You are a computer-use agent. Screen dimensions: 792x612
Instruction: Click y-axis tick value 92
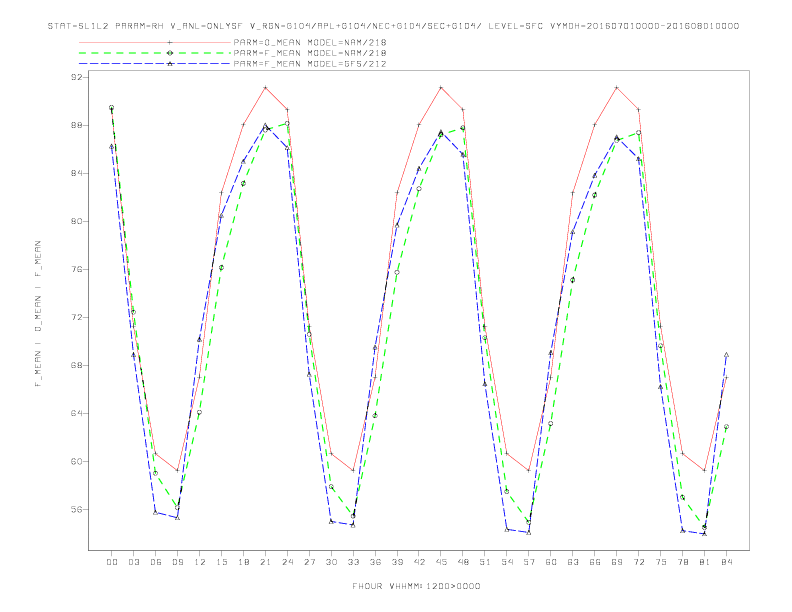[79, 77]
